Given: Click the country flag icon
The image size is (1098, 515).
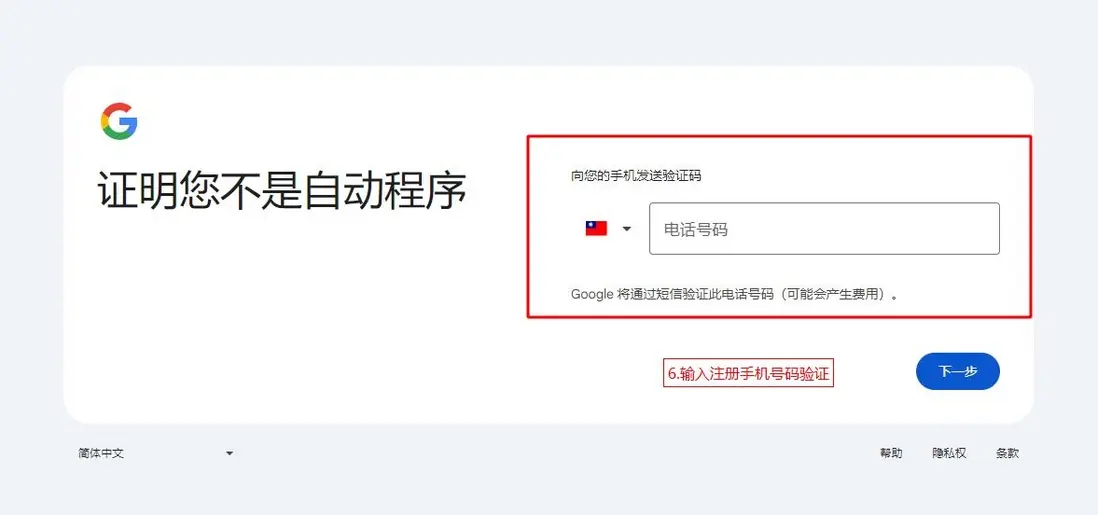Looking at the screenshot, I should tap(596, 228).
